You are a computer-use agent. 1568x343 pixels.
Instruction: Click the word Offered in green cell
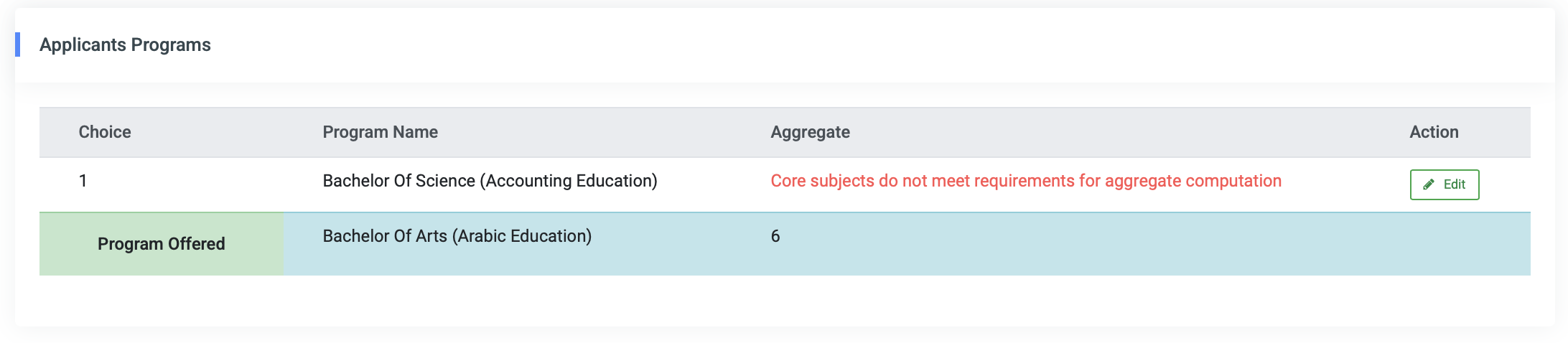point(197,244)
